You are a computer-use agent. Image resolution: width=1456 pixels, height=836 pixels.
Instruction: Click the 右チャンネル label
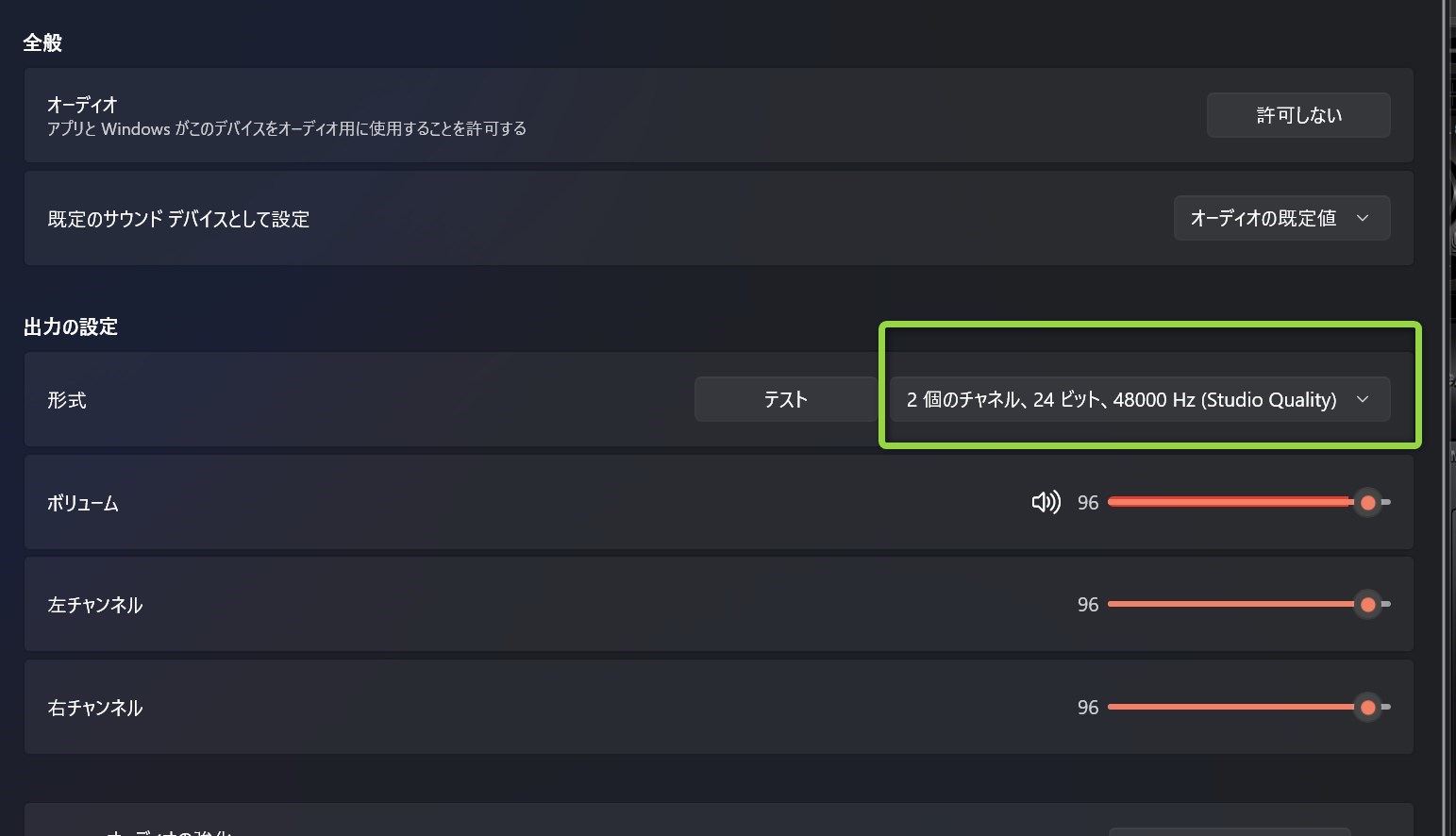95,708
